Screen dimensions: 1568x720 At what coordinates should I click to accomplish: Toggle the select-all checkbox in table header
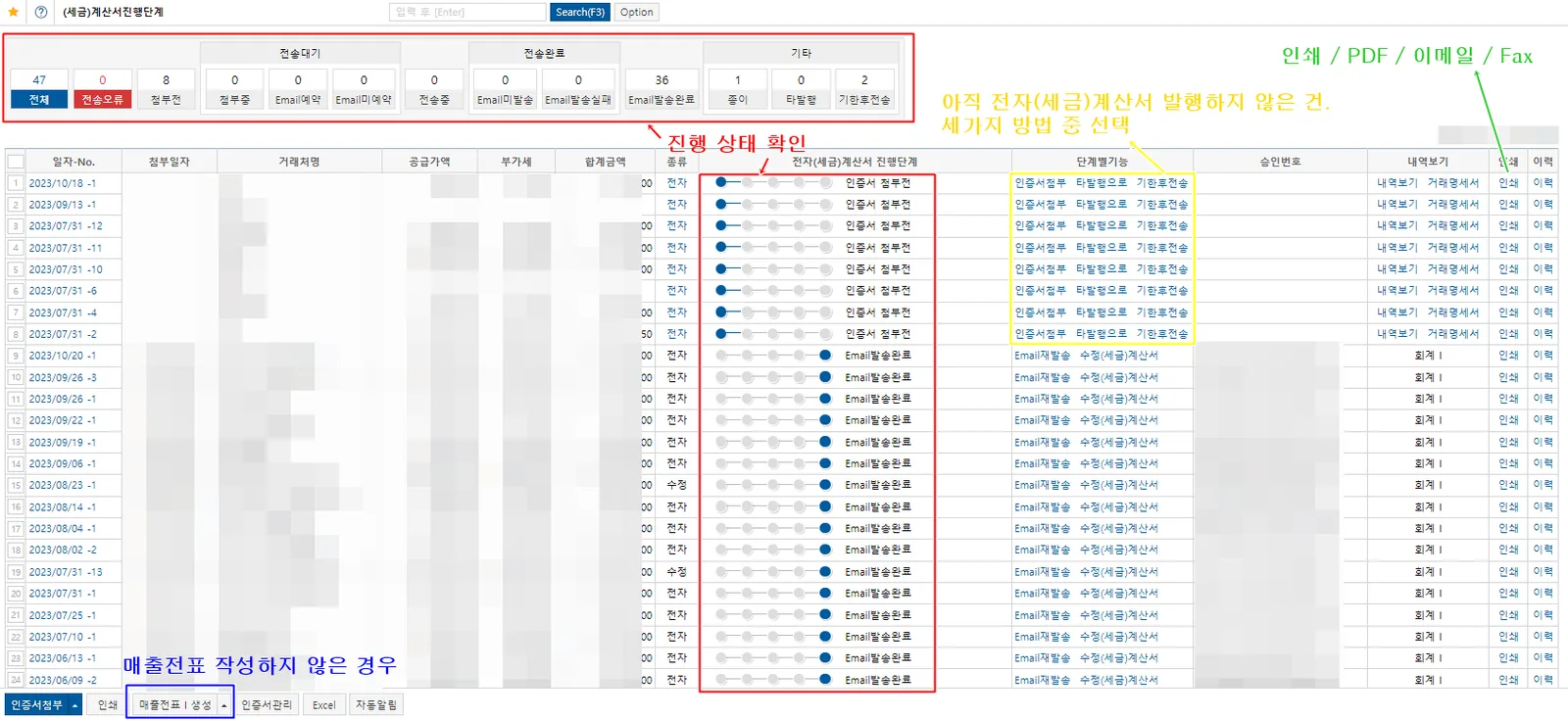point(15,162)
